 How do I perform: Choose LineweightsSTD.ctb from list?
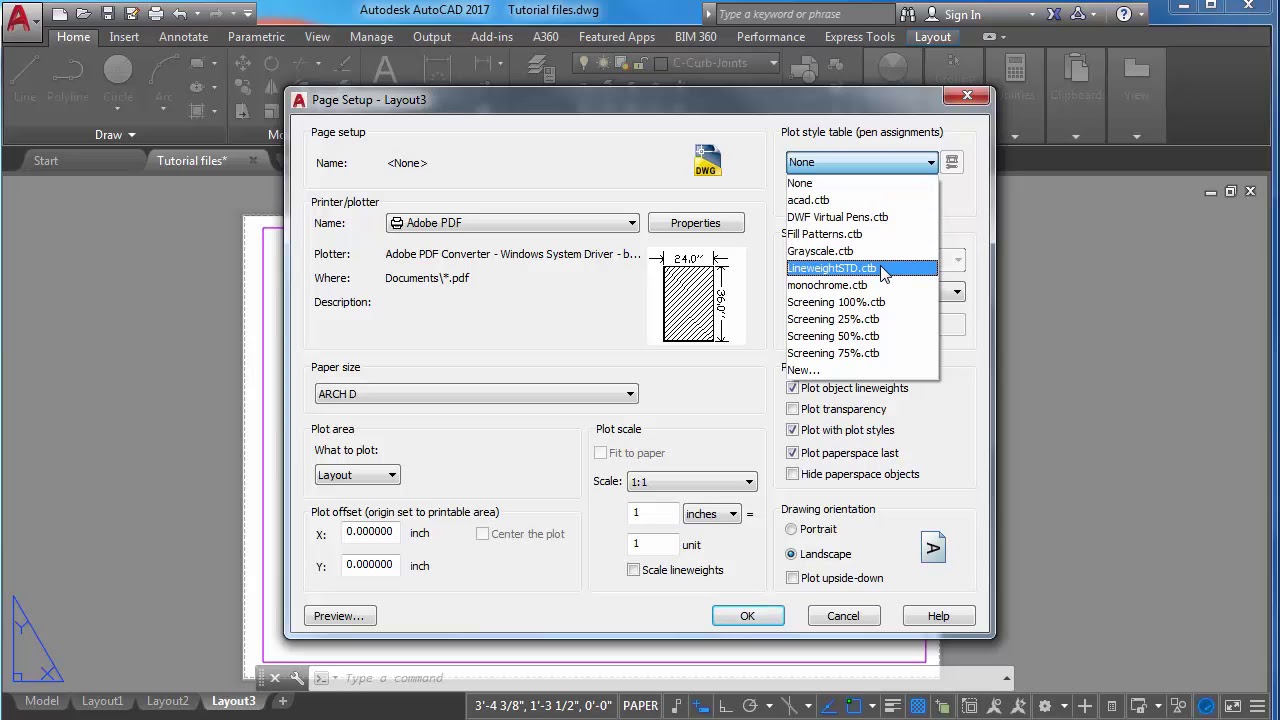pos(862,268)
